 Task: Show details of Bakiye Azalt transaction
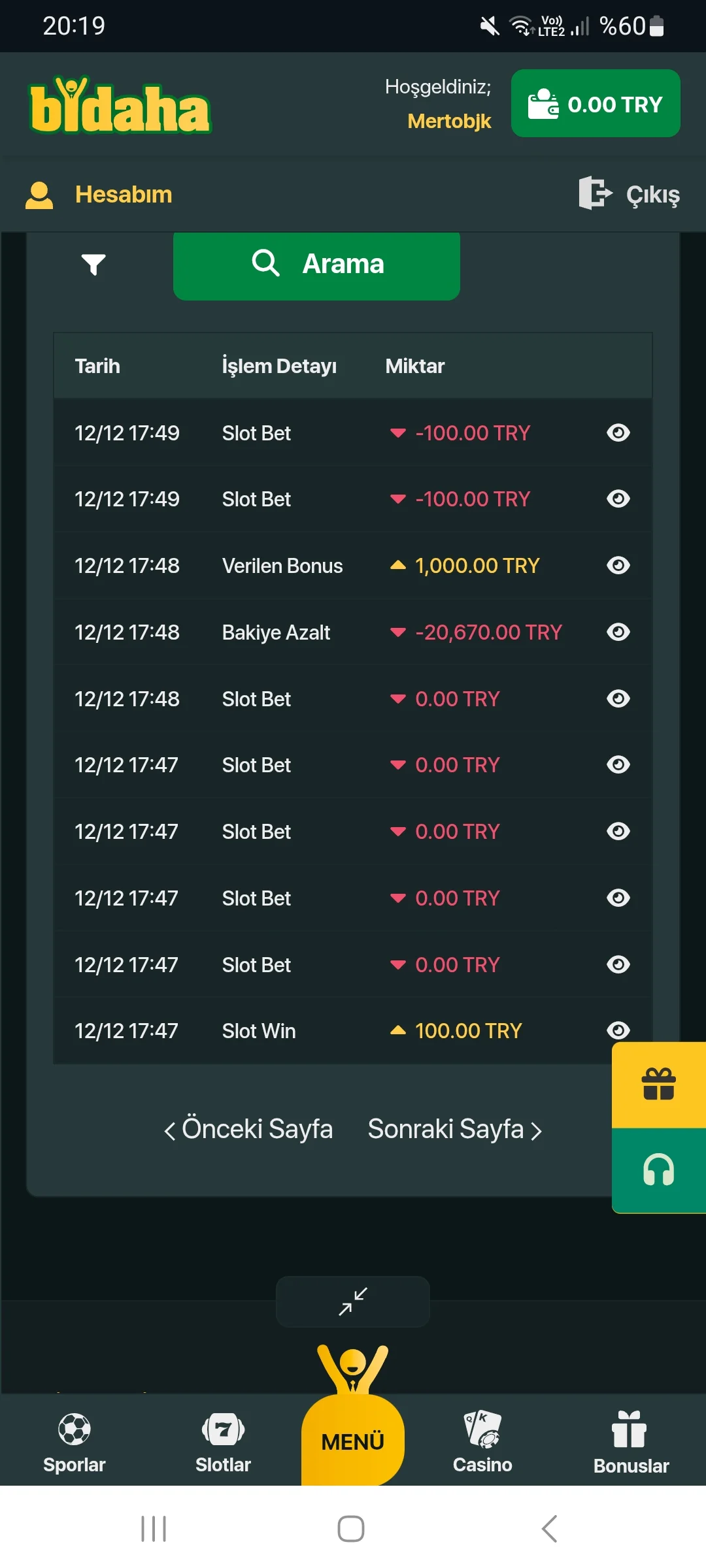click(x=618, y=632)
